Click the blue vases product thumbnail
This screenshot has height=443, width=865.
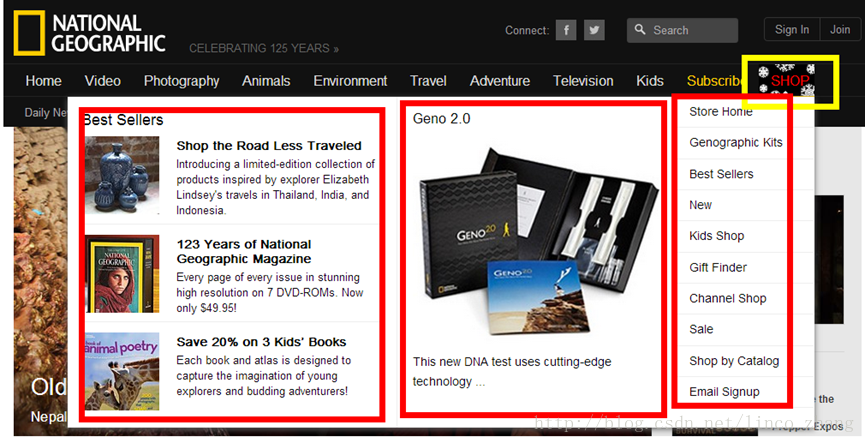click(x=122, y=175)
